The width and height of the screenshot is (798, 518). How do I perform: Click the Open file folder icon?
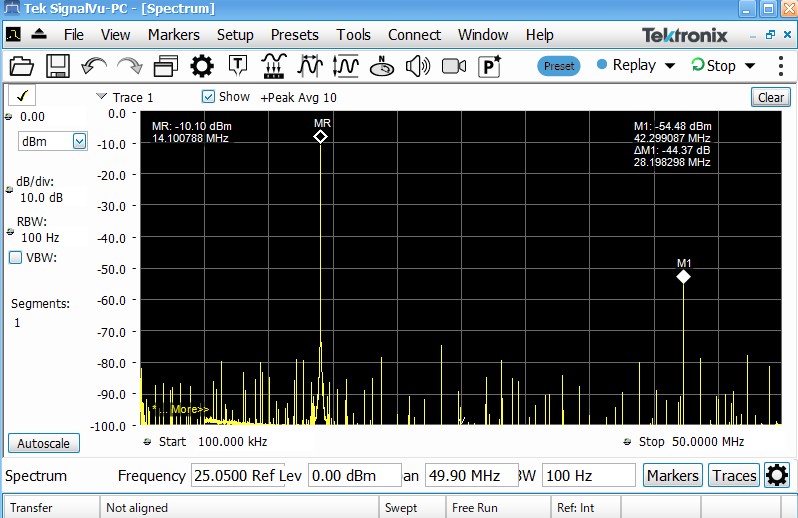22,67
